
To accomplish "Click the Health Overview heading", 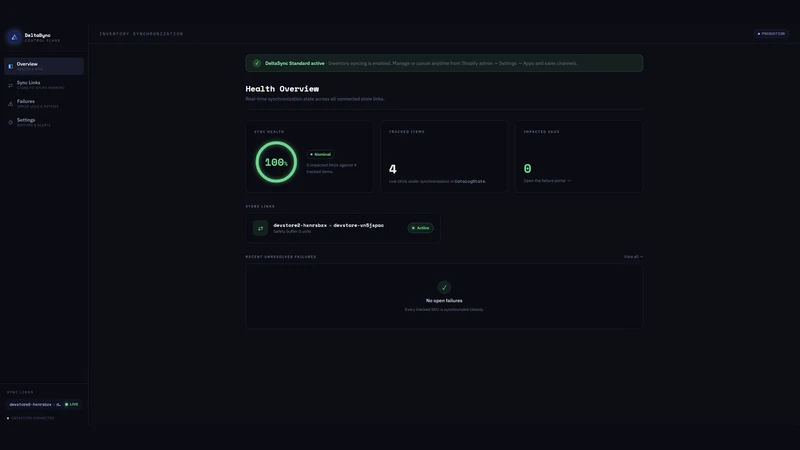I will click(x=282, y=89).
